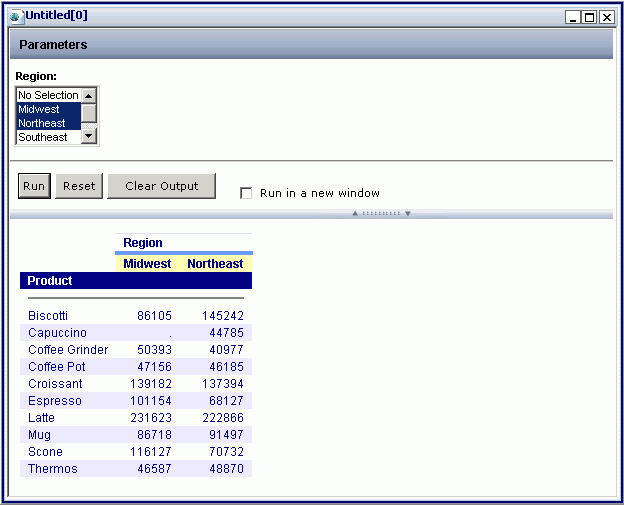Click Clear Output button

click(x=162, y=186)
